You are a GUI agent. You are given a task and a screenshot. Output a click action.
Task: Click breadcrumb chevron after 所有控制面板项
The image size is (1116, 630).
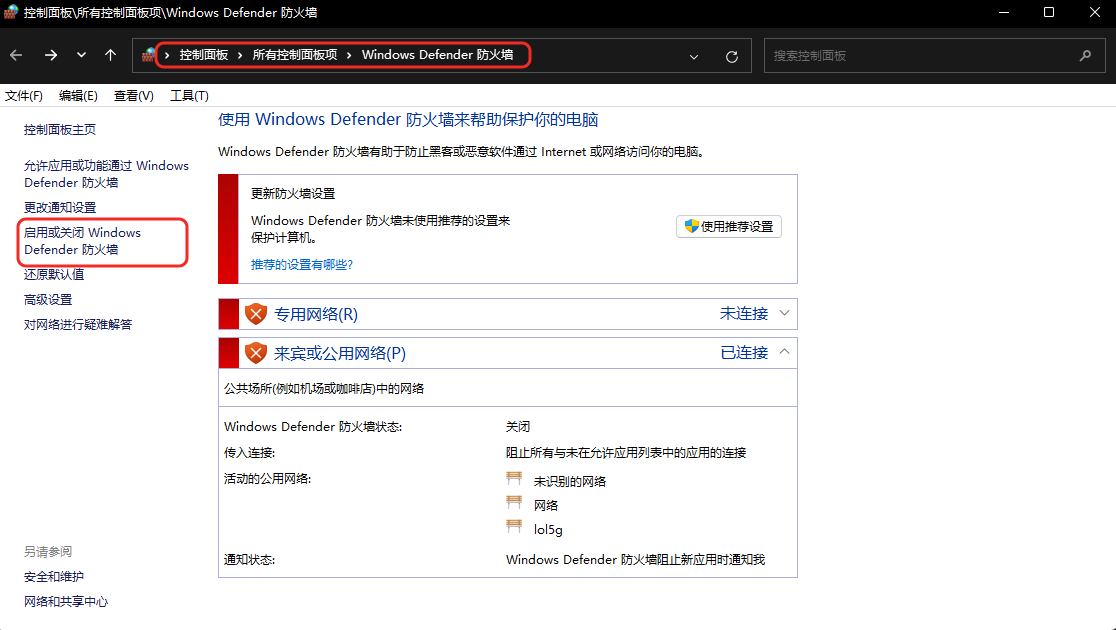349,56
